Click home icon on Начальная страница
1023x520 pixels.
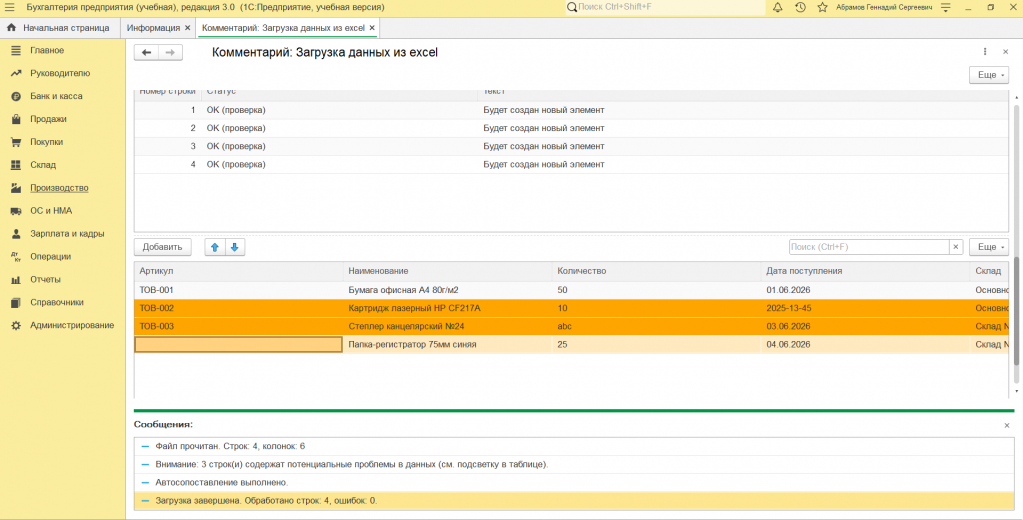(11, 28)
